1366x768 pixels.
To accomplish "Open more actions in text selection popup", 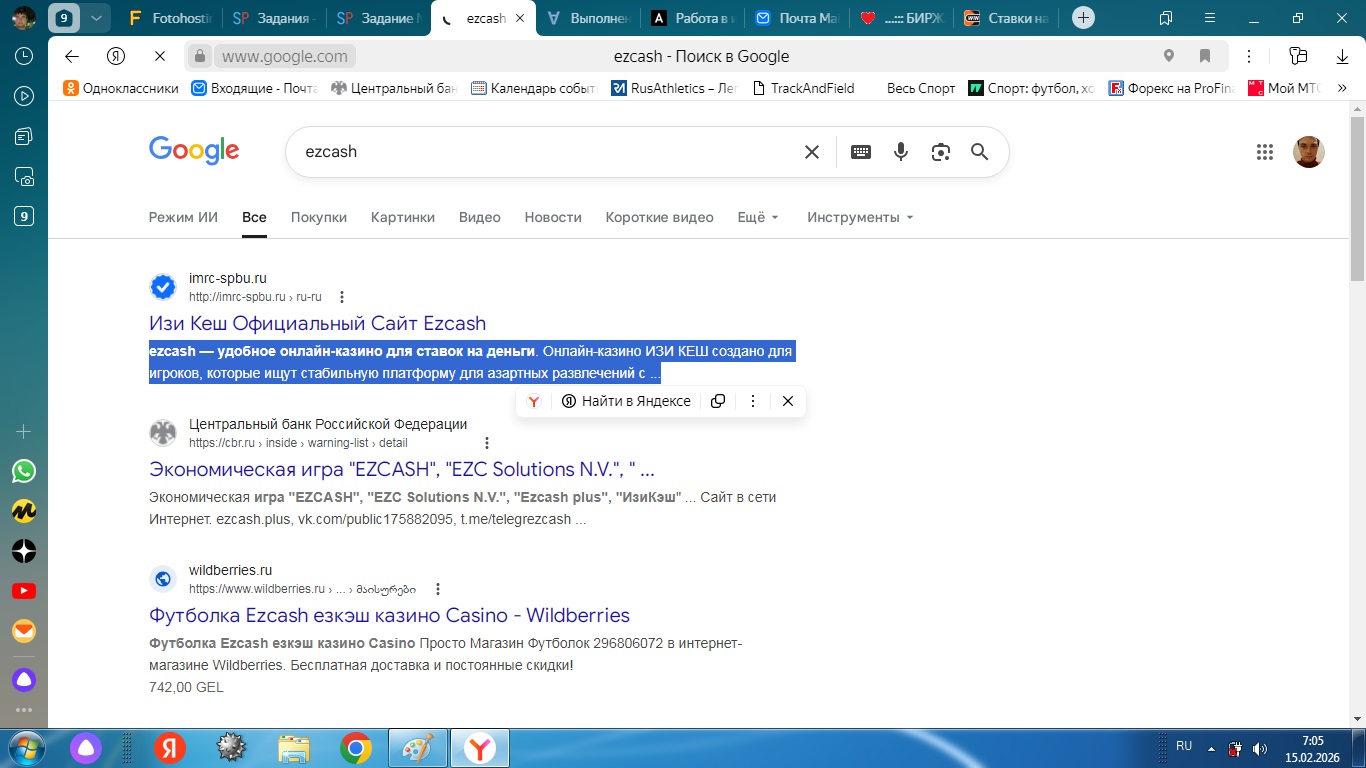I will (x=753, y=401).
